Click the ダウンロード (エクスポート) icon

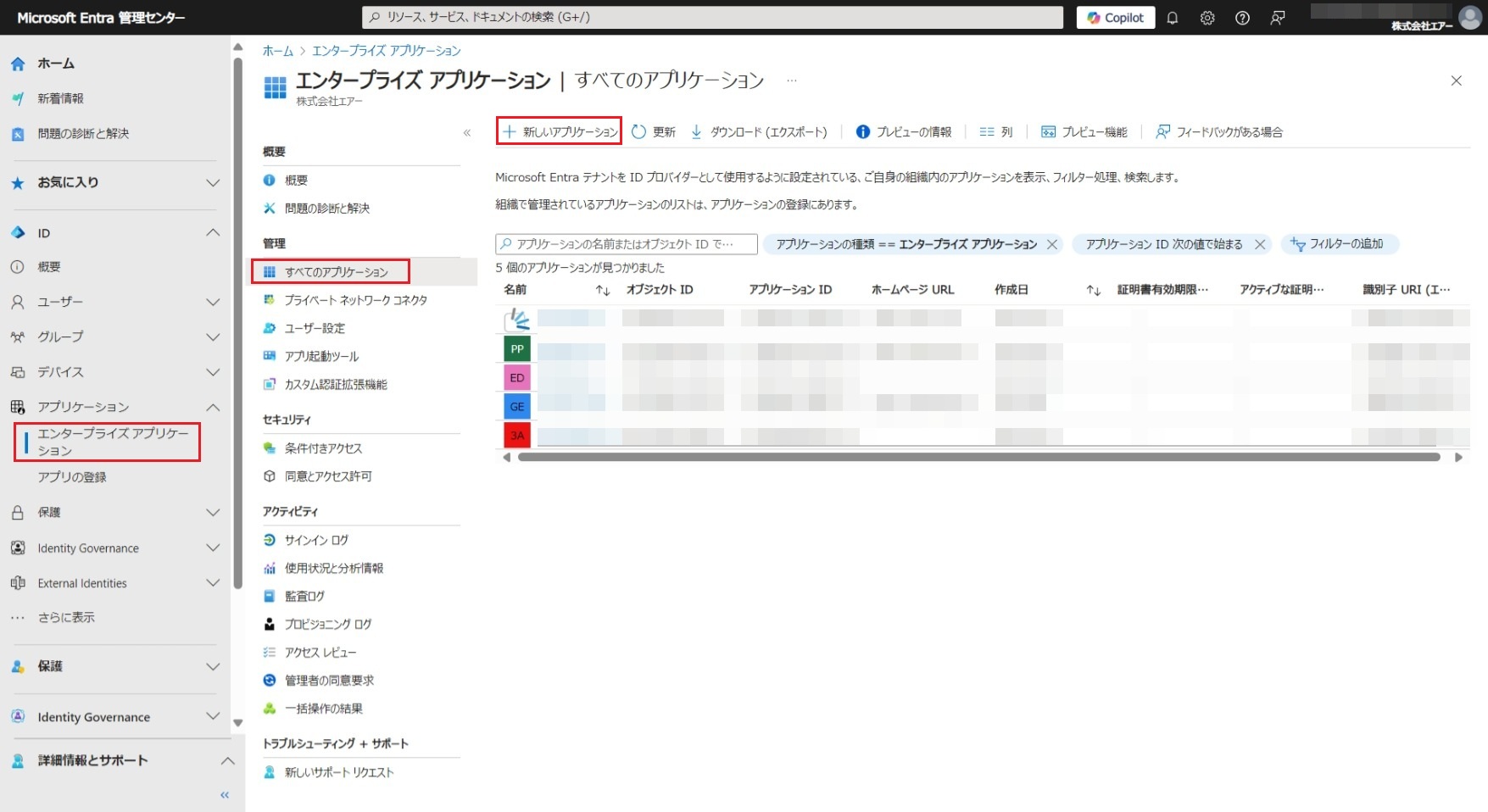tap(696, 132)
